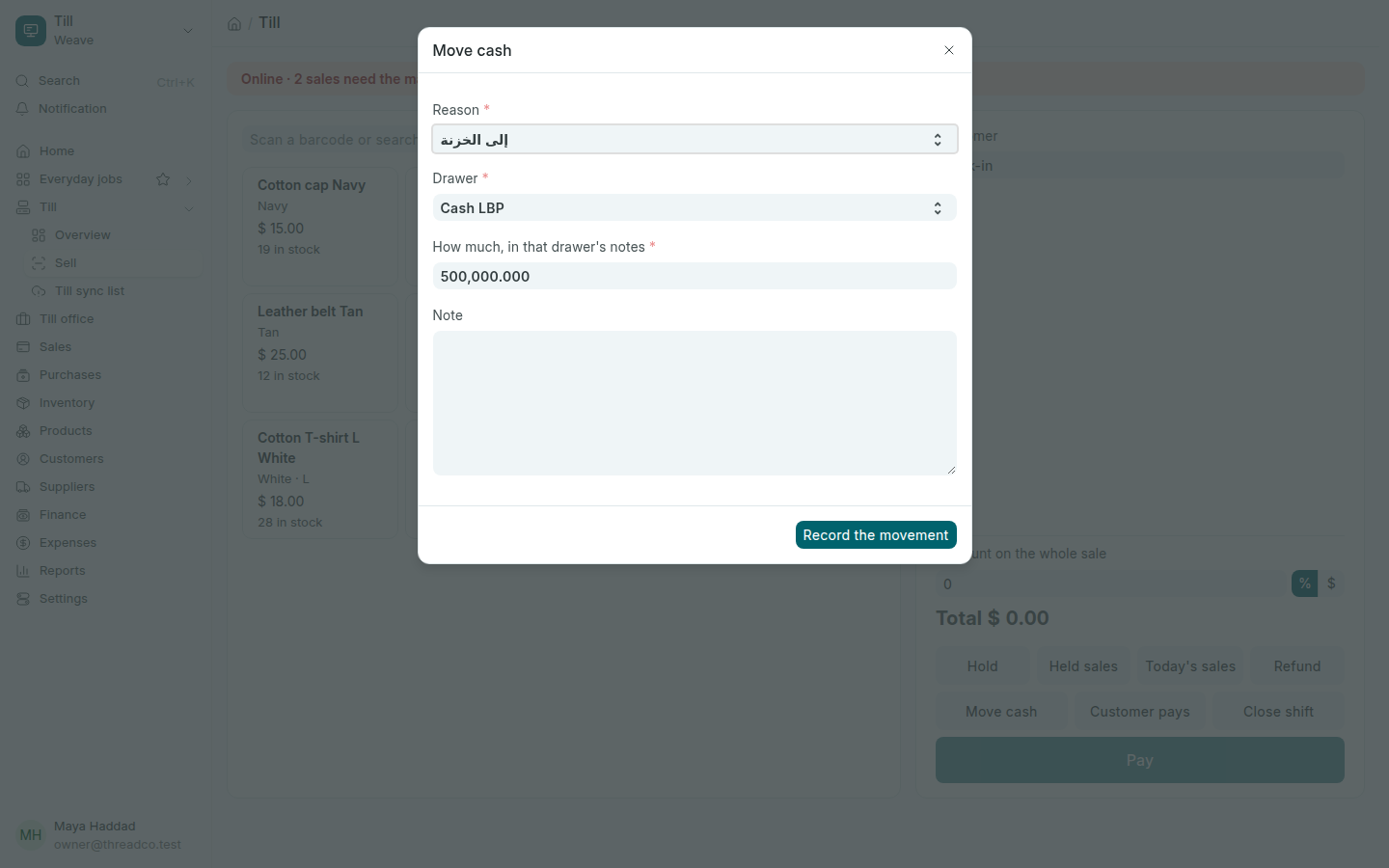The height and width of the screenshot is (868, 1389).
Task: Click the Hold button
Action: point(983,666)
